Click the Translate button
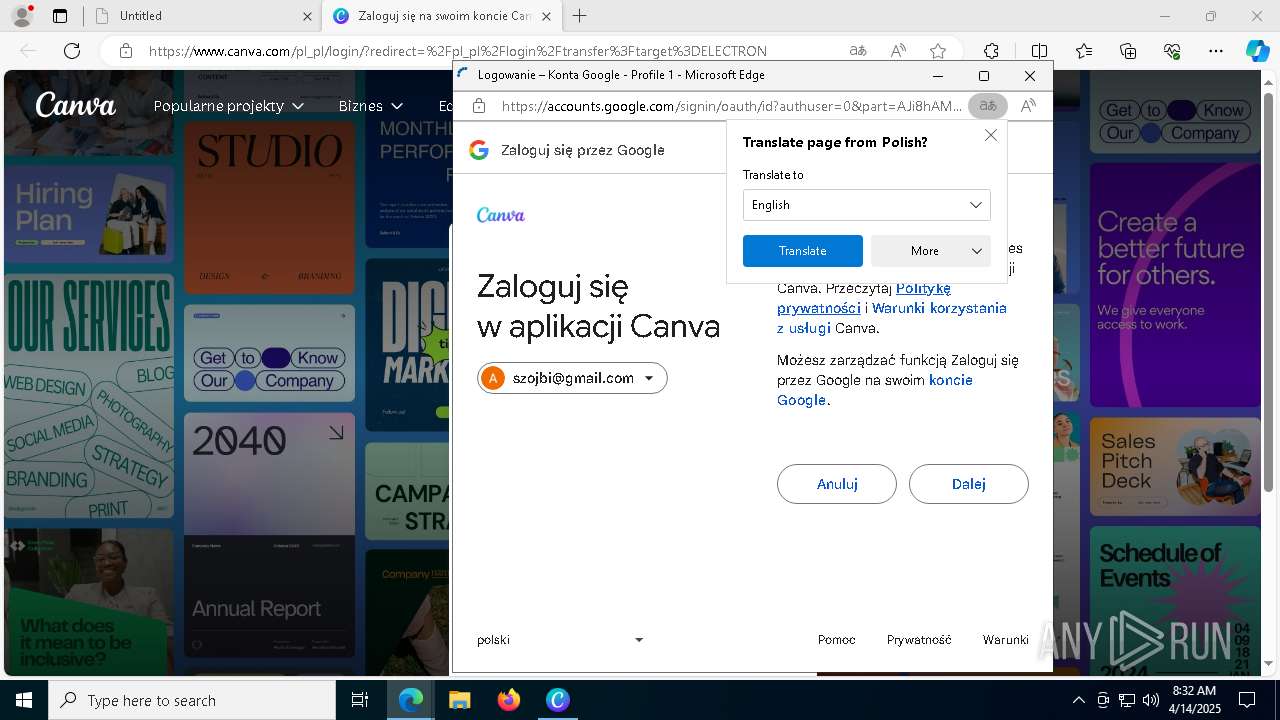The image size is (1280, 720). point(803,251)
